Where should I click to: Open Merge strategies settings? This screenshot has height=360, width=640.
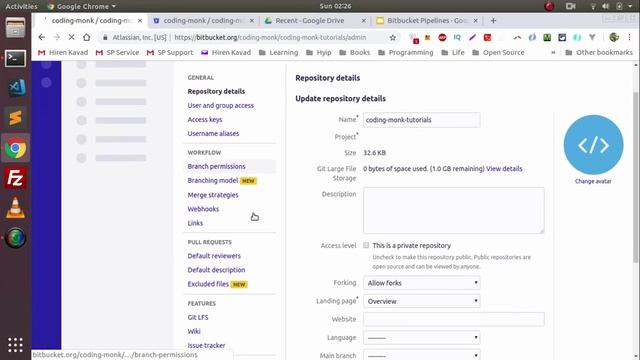coord(213,195)
